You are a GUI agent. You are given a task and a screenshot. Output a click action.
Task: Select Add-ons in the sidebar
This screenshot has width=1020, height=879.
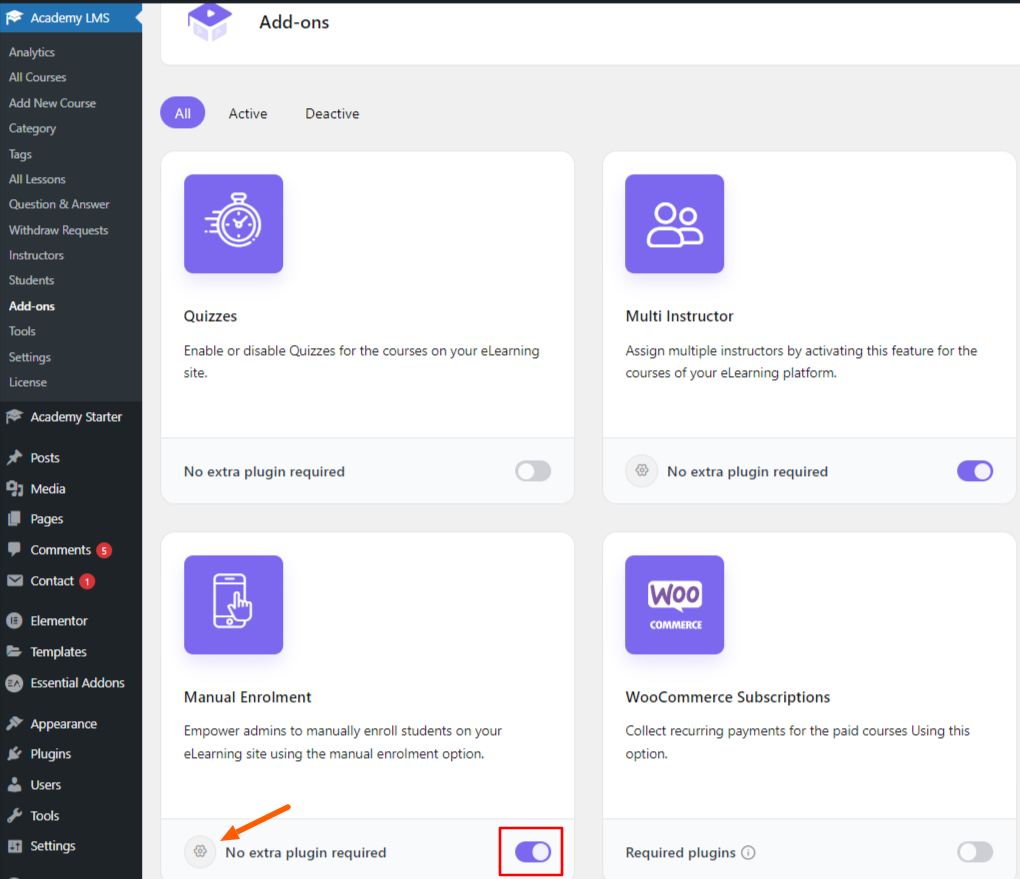pyautogui.click(x=32, y=306)
